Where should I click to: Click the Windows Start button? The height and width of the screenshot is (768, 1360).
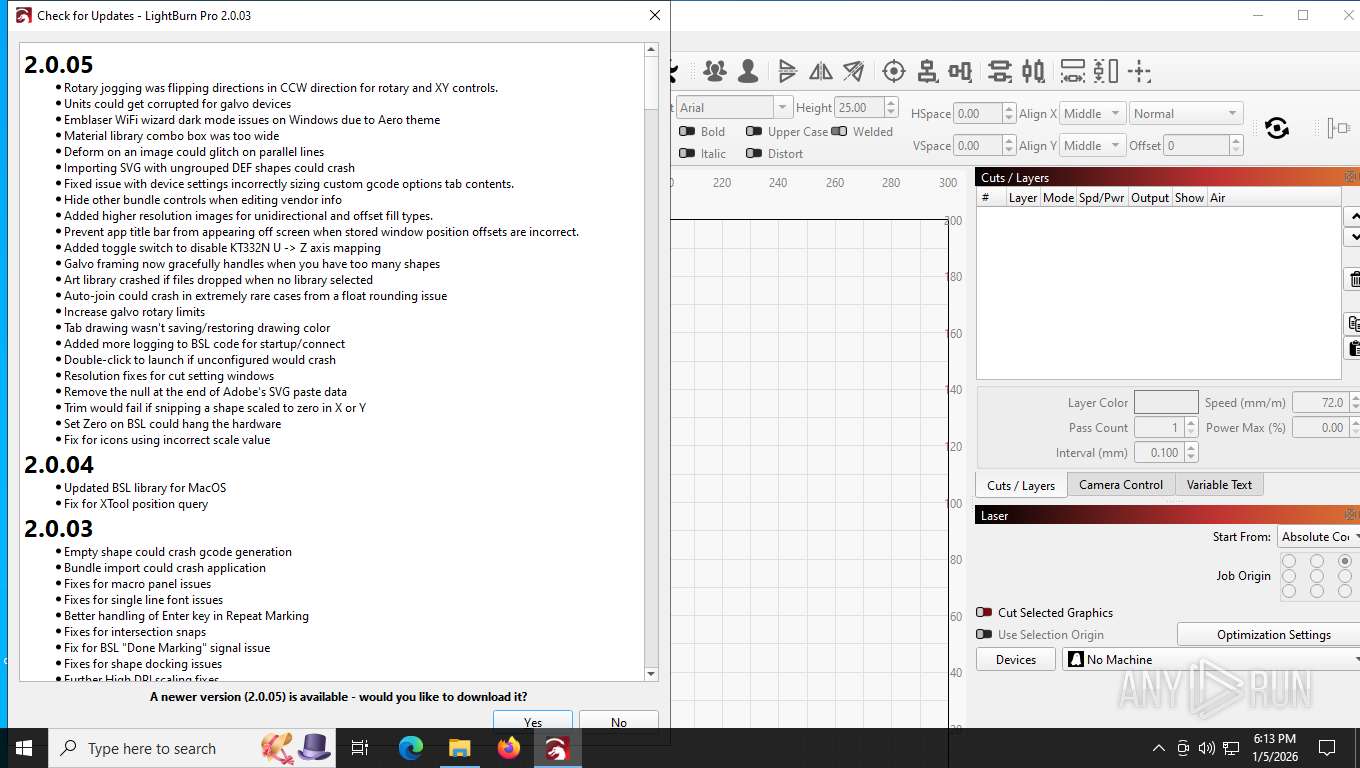(23, 748)
